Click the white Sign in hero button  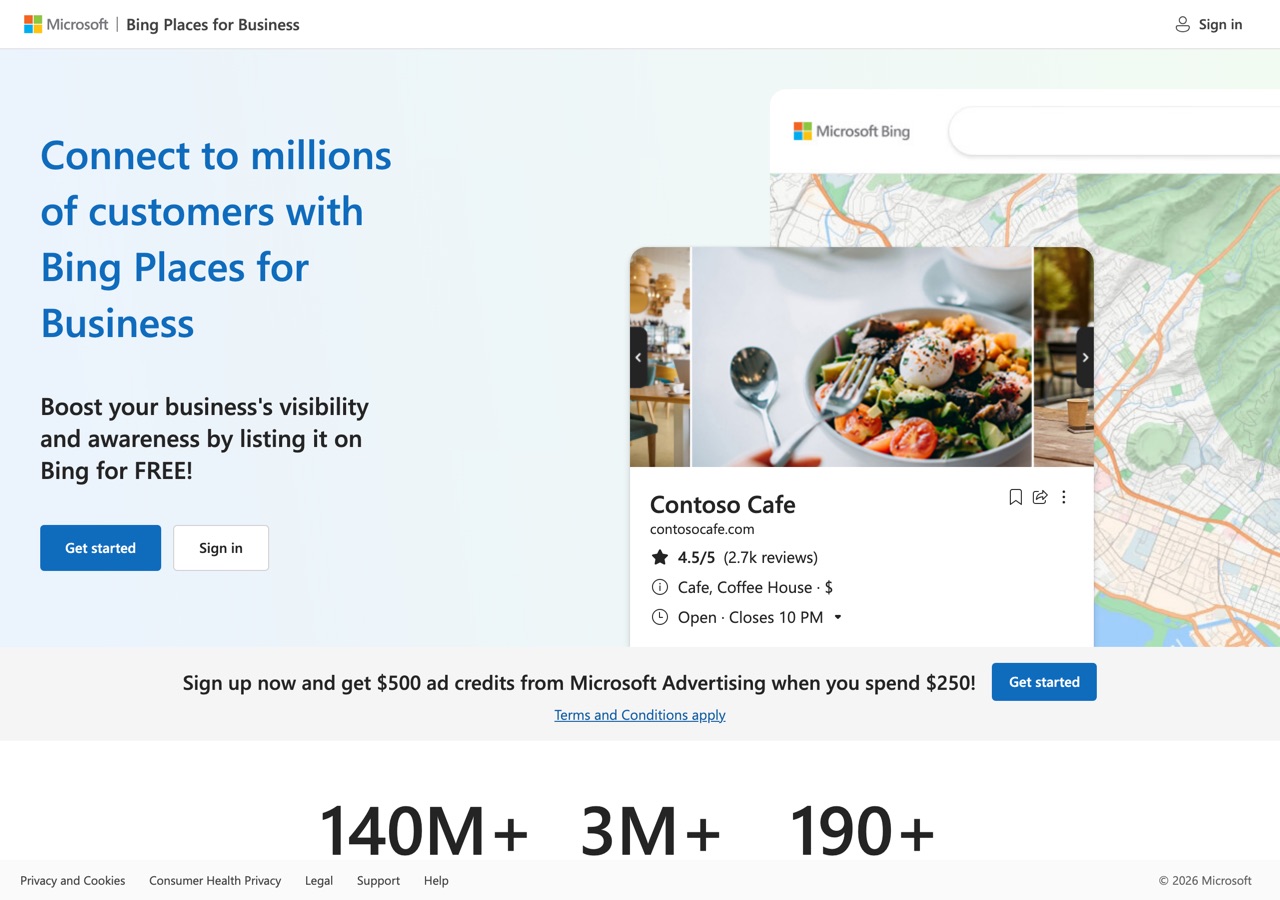[x=221, y=548]
